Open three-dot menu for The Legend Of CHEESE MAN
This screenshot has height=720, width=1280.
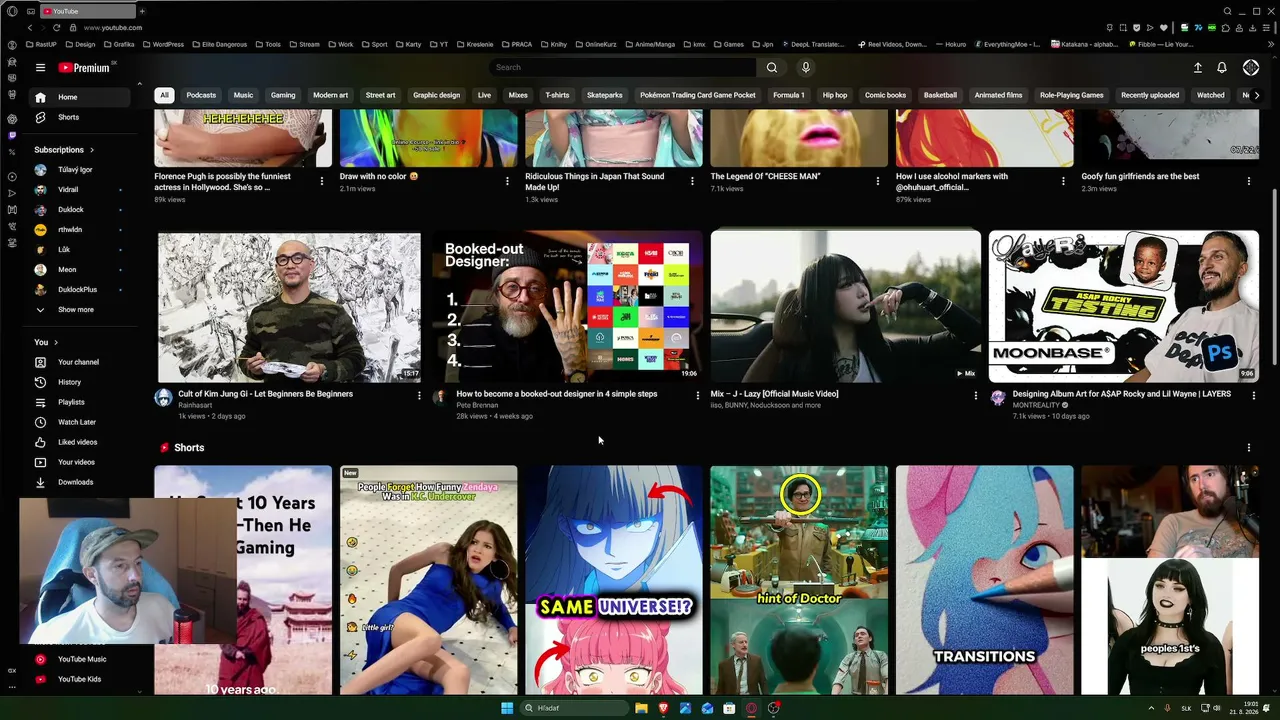point(878,181)
